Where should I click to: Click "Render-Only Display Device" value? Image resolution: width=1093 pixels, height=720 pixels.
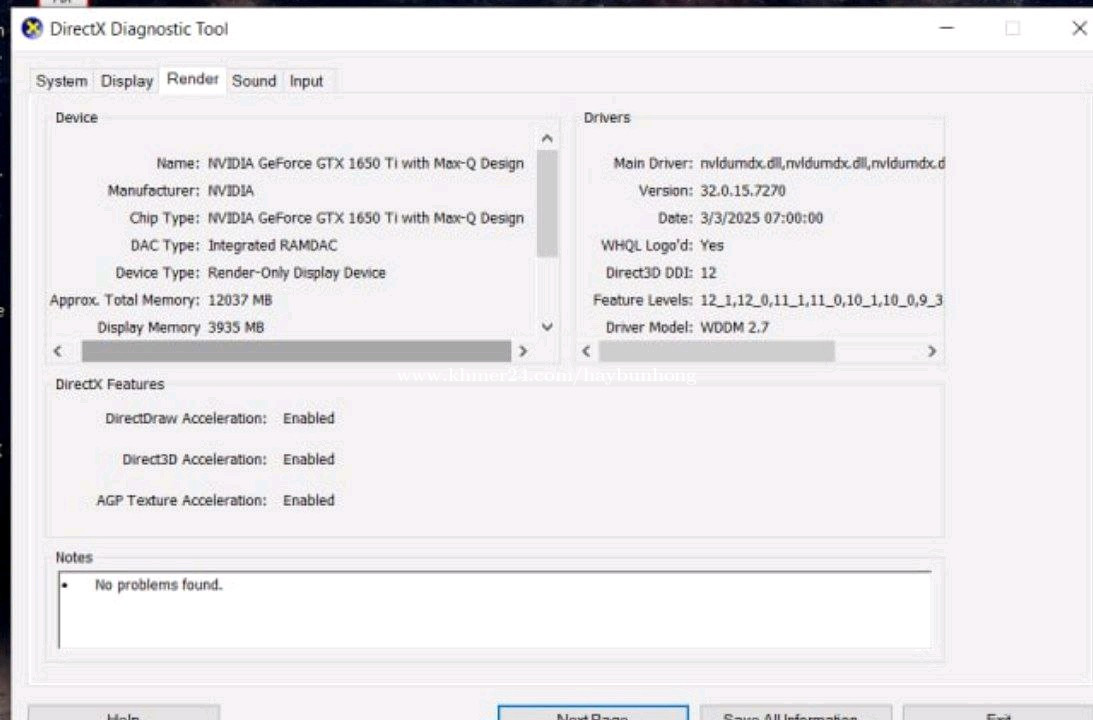297,273
